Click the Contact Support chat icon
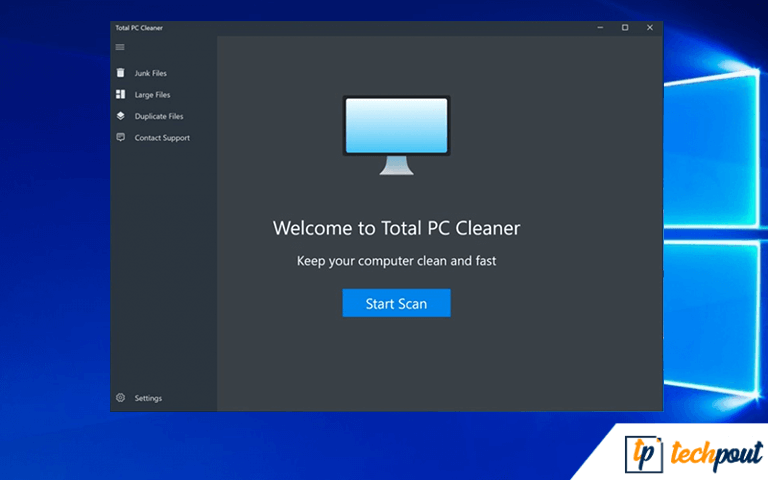The width and height of the screenshot is (768, 480). coord(120,138)
